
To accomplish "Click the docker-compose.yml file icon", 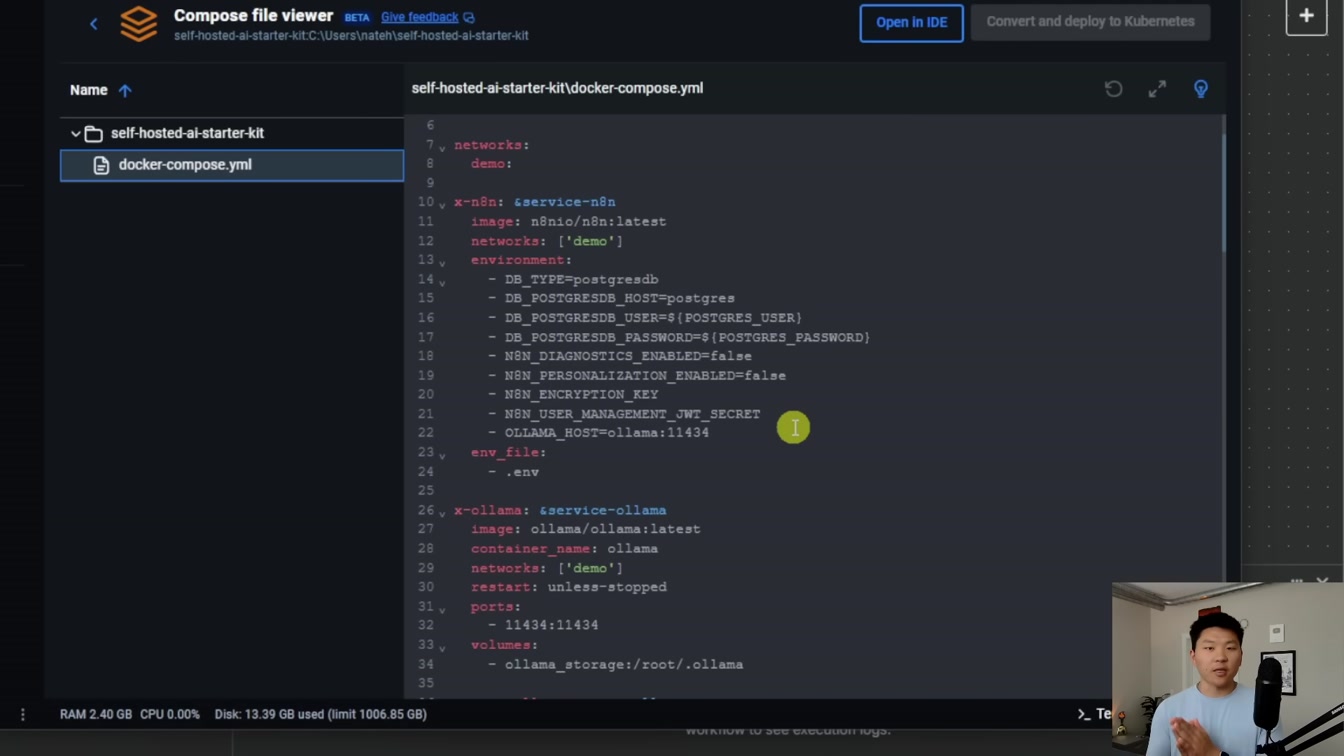I will (x=101, y=165).
